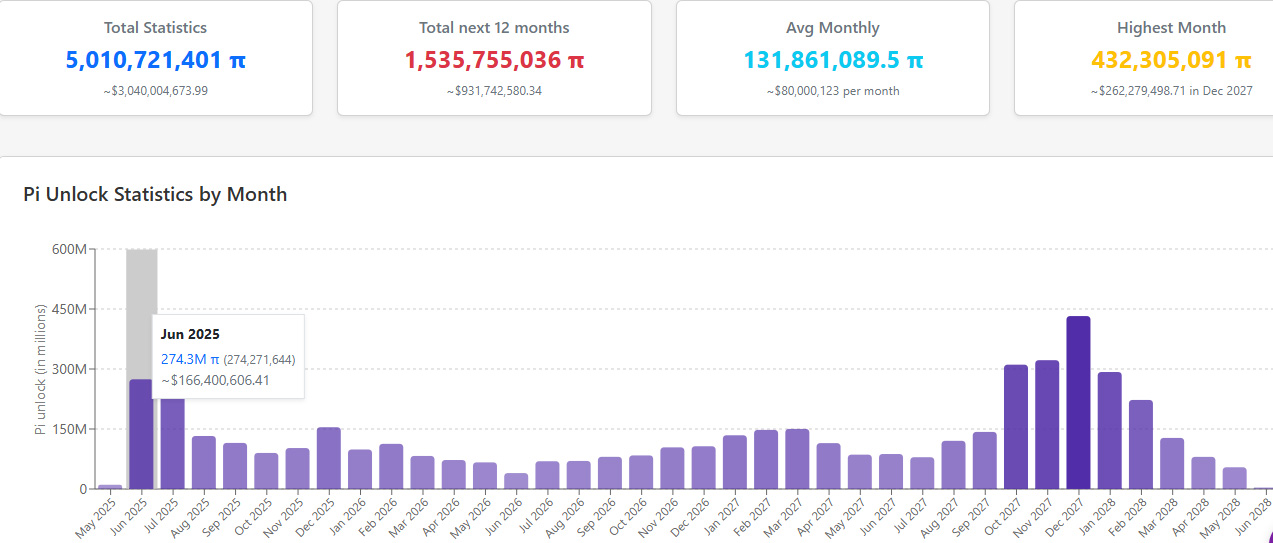Viewport: 1273px width, 543px height.
Task: Click the Highest Month Pi amount
Action: [x=1170, y=60]
